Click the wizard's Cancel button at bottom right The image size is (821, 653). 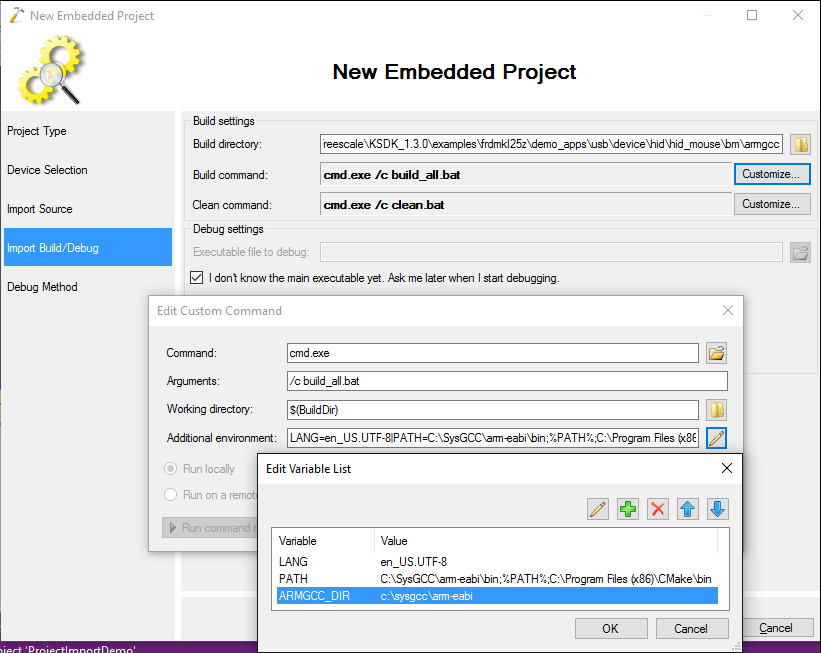(776, 628)
